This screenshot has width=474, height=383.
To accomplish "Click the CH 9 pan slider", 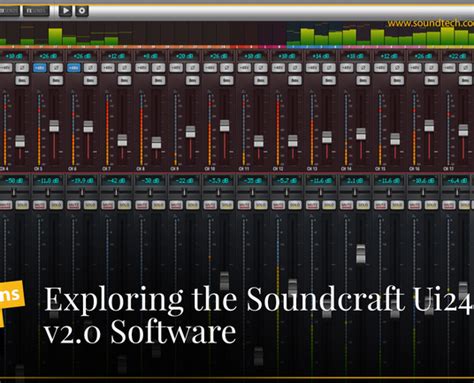I will [184, 192].
